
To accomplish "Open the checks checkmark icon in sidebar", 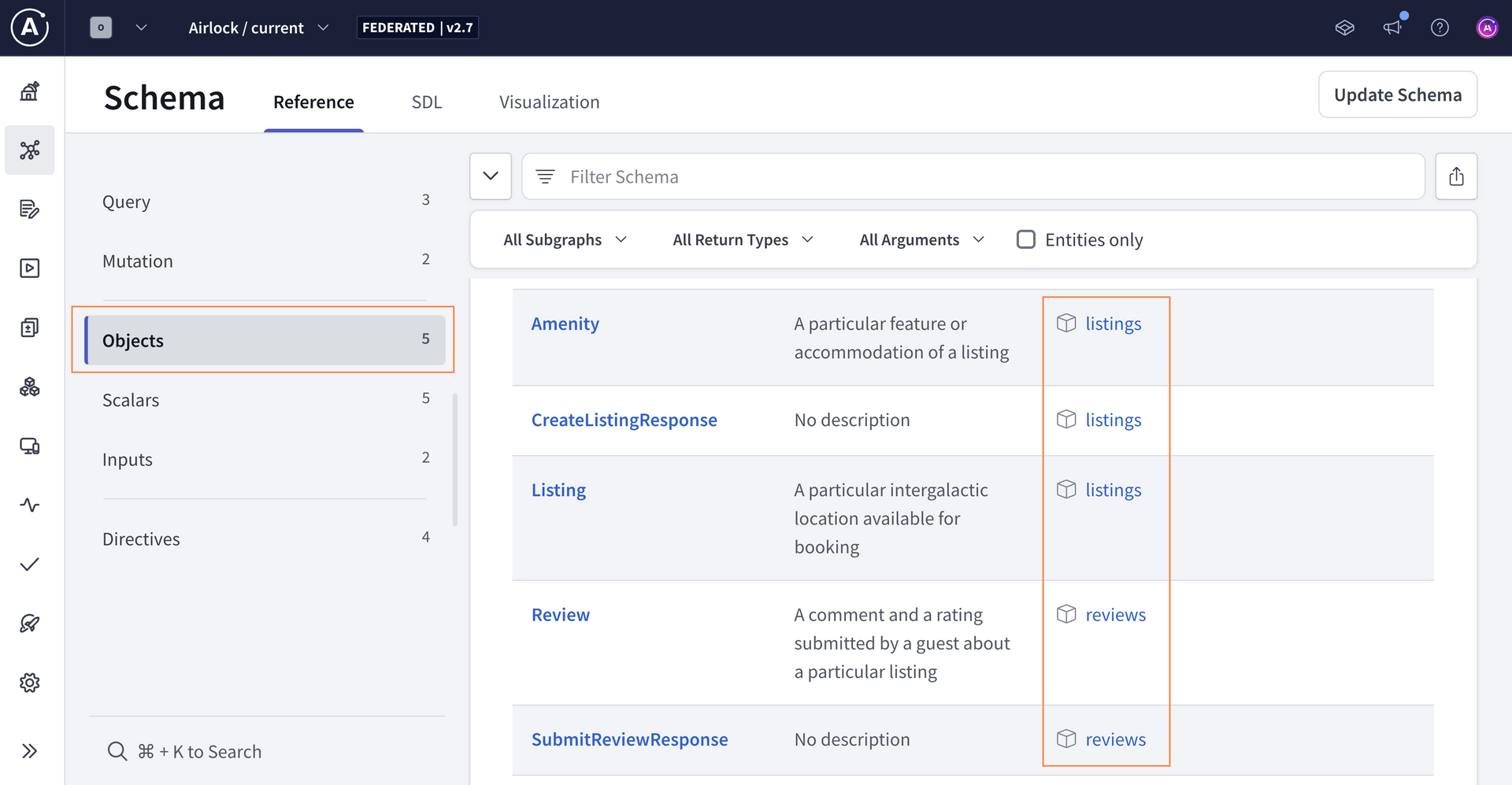I will 30,565.
